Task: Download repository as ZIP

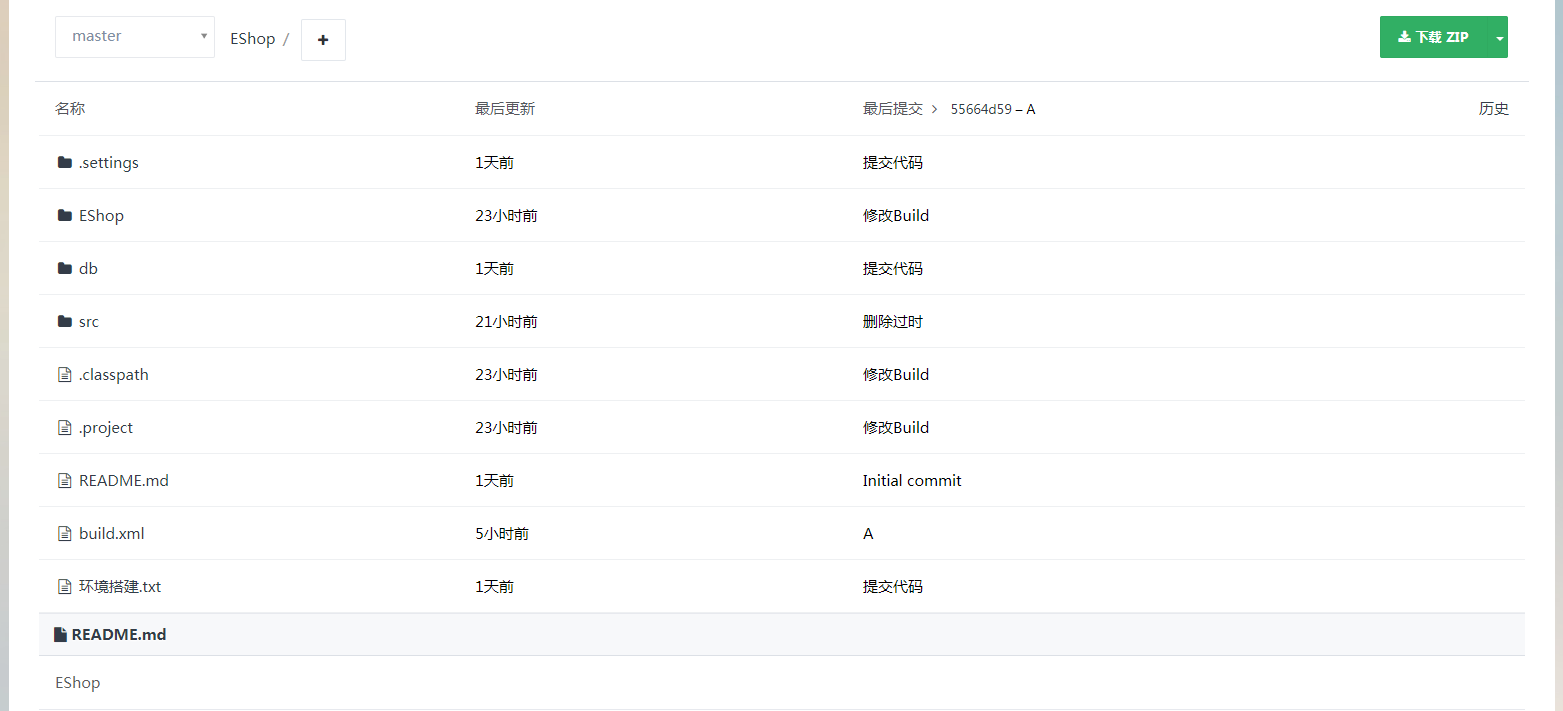Action: coord(1434,37)
